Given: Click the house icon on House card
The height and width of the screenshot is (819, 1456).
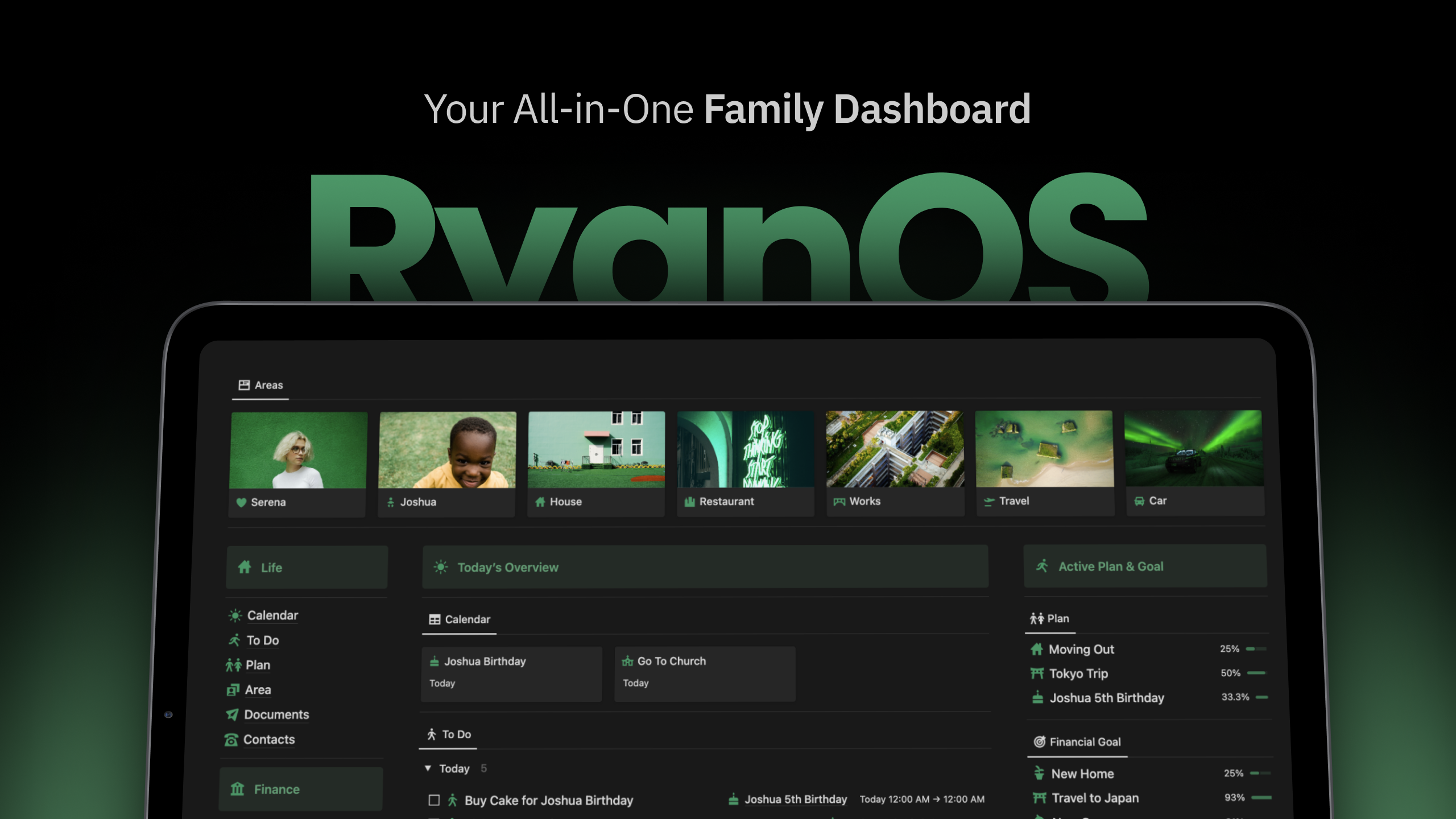Looking at the screenshot, I should [x=540, y=502].
